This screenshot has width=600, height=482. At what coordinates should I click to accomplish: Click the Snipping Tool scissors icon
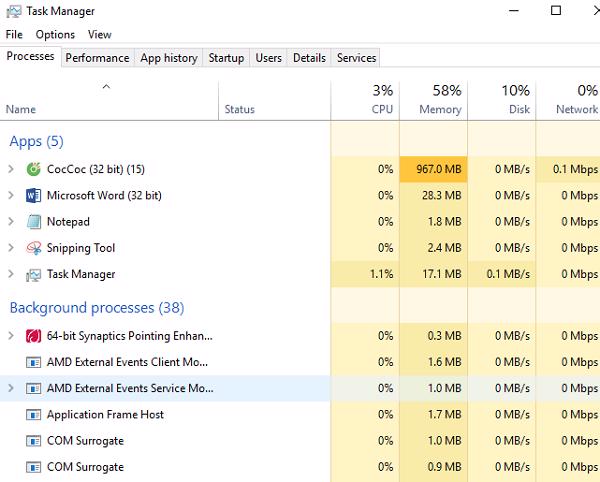[x=33, y=248]
